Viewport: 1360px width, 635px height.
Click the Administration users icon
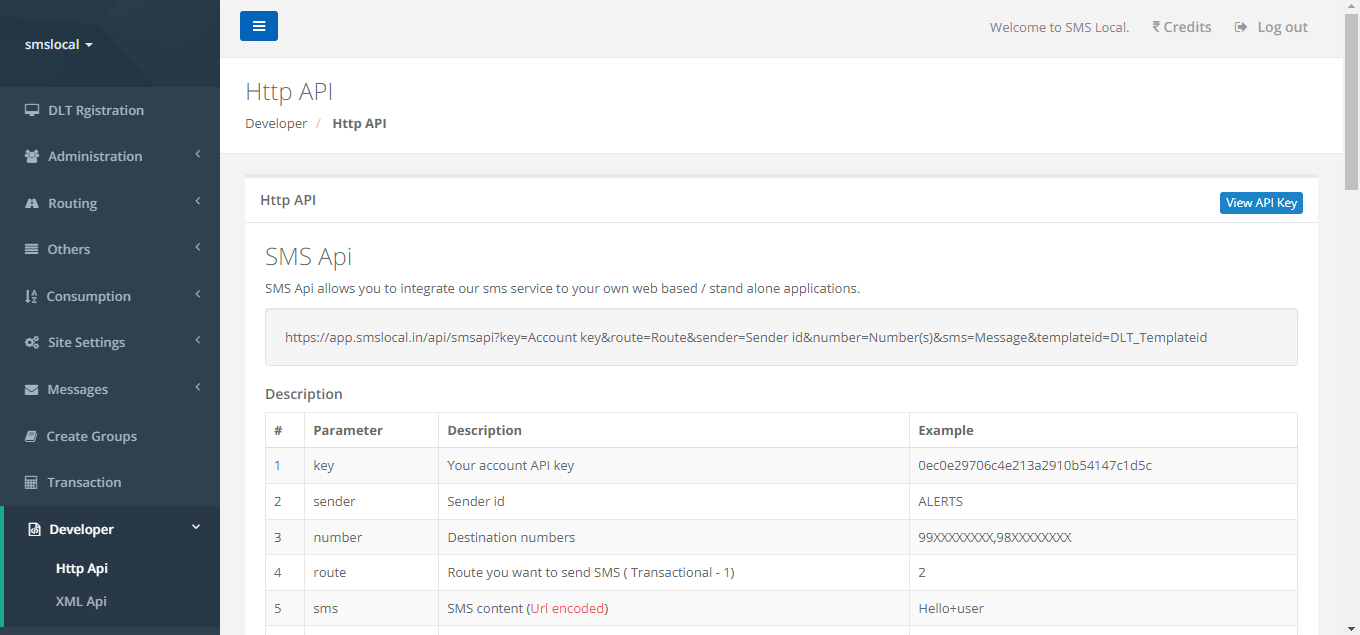[x=32, y=157]
